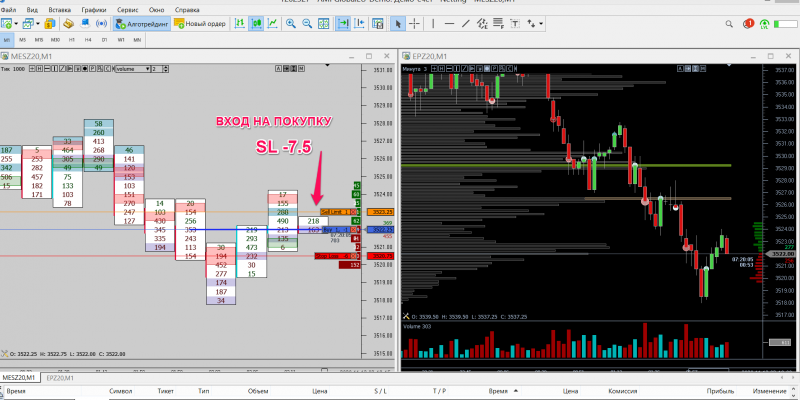
Task: Switch to candlestick chart display
Action: [256, 23]
